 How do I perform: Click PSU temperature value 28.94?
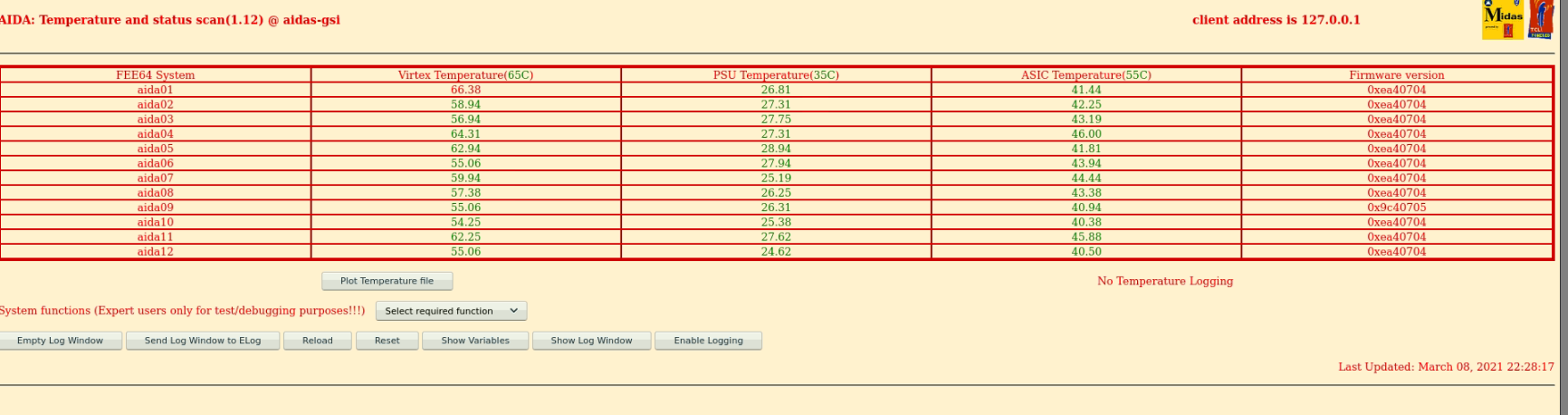click(776, 149)
